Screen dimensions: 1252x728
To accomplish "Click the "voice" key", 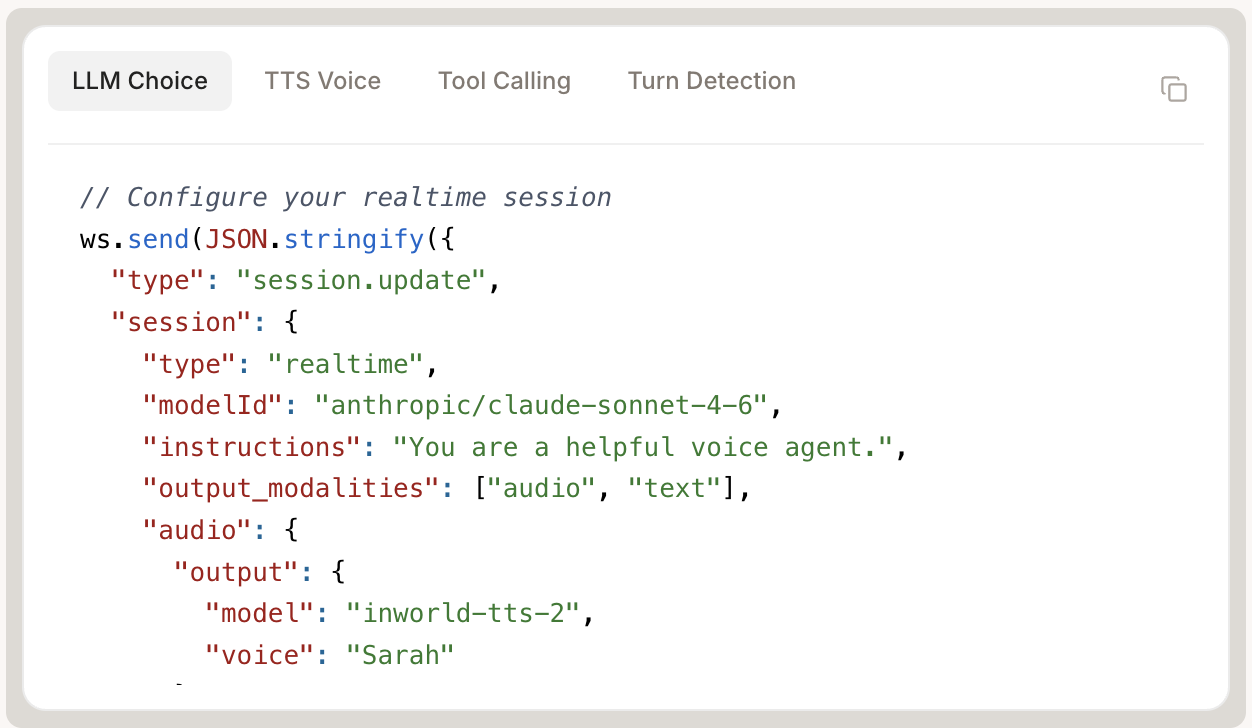I will [x=260, y=655].
